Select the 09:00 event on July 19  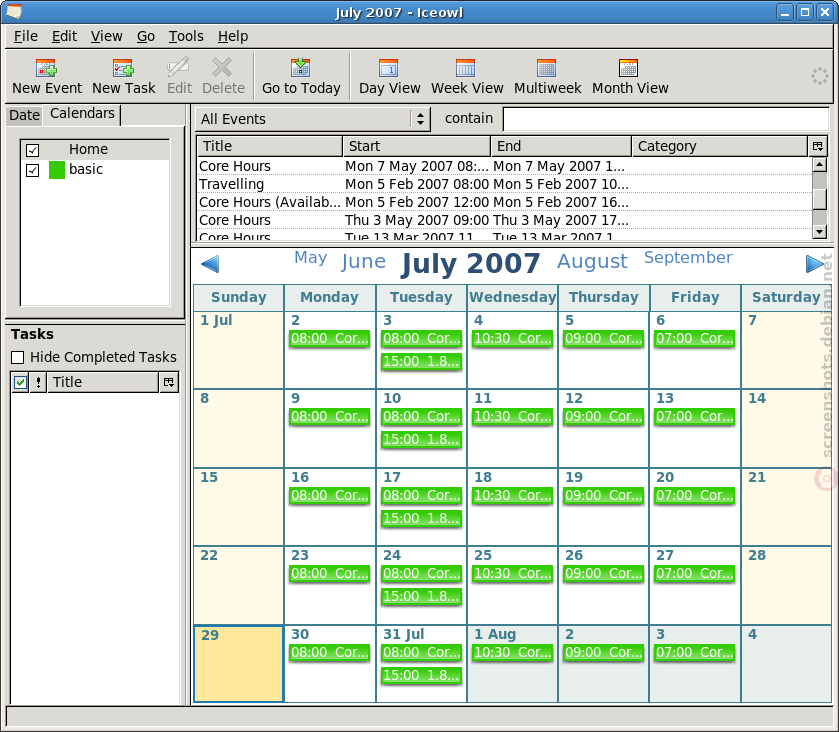[604, 496]
